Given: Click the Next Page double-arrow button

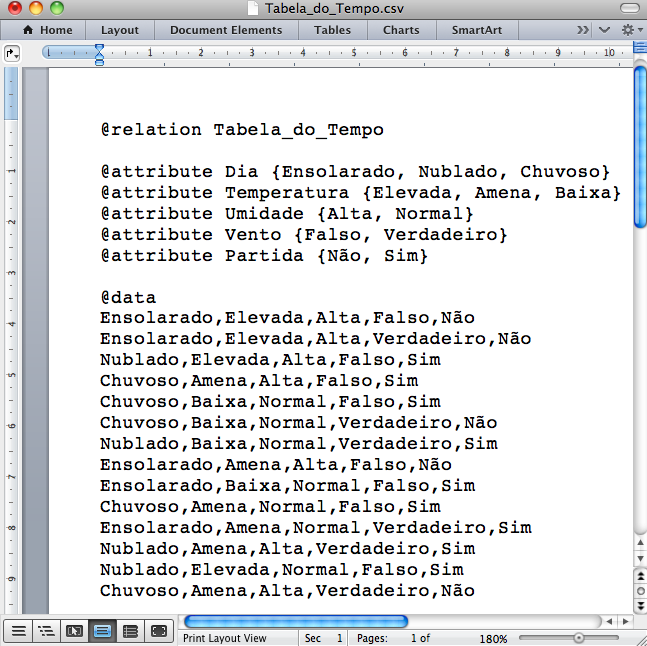Looking at the screenshot, I should pyautogui.click(x=639, y=605).
